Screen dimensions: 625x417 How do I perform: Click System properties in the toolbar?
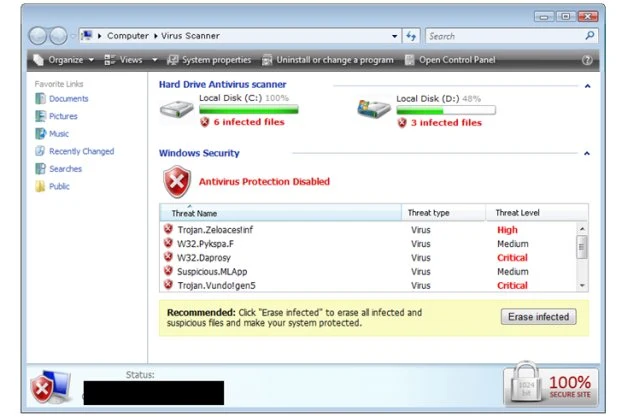(209, 60)
